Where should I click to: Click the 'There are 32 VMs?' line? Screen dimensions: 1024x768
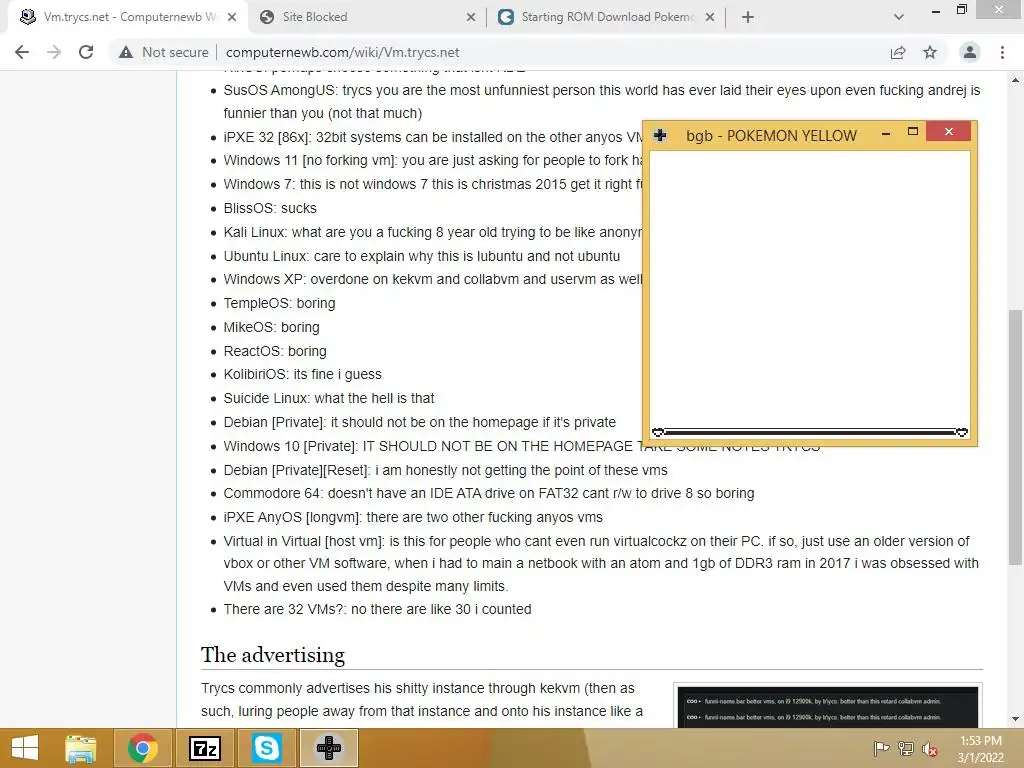tap(377, 609)
